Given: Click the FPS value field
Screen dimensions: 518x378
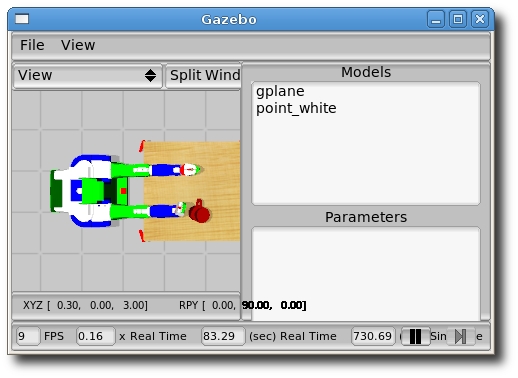Looking at the screenshot, I should [x=28, y=336].
